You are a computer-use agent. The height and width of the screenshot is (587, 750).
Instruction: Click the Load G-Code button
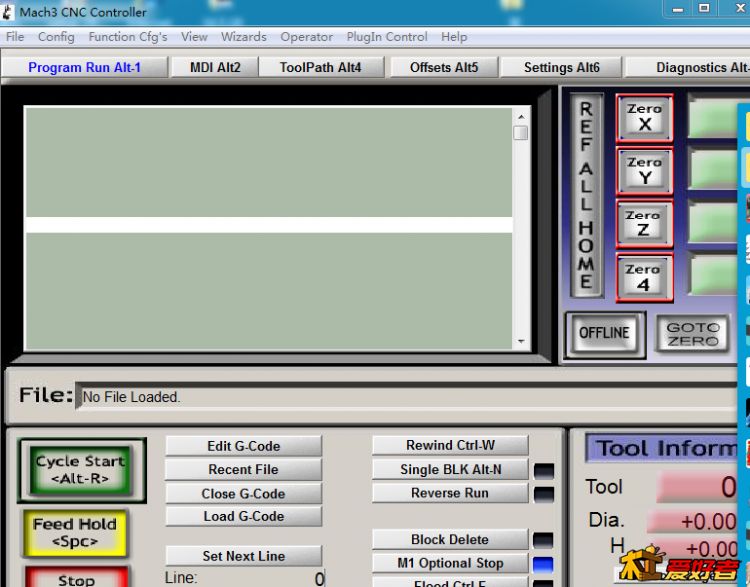click(x=243, y=517)
